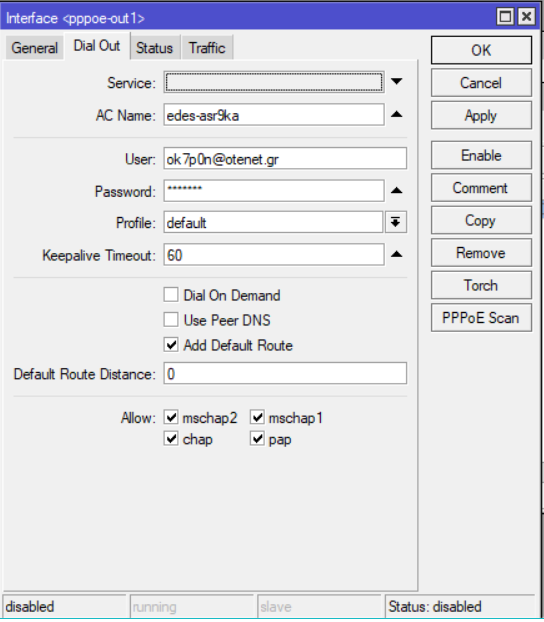
Task: Click the slave flag in status bar
Action: [276, 607]
